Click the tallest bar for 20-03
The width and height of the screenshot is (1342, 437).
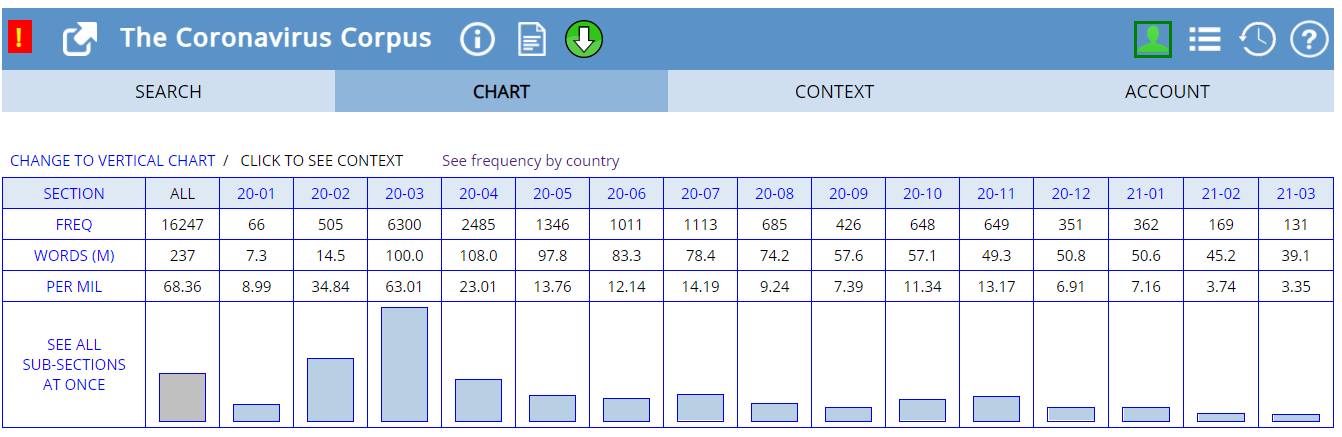click(404, 364)
